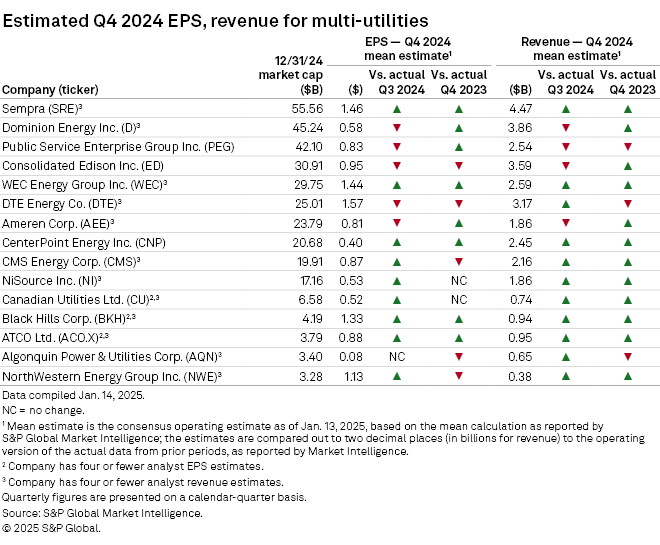
Task: Click Ameren's red revenue vs. Q3 2024 arrow
Action: pos(566,222)
